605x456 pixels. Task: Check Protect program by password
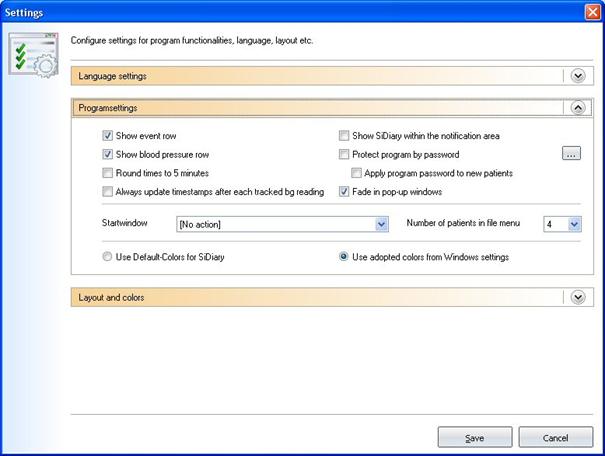(344, 155)
